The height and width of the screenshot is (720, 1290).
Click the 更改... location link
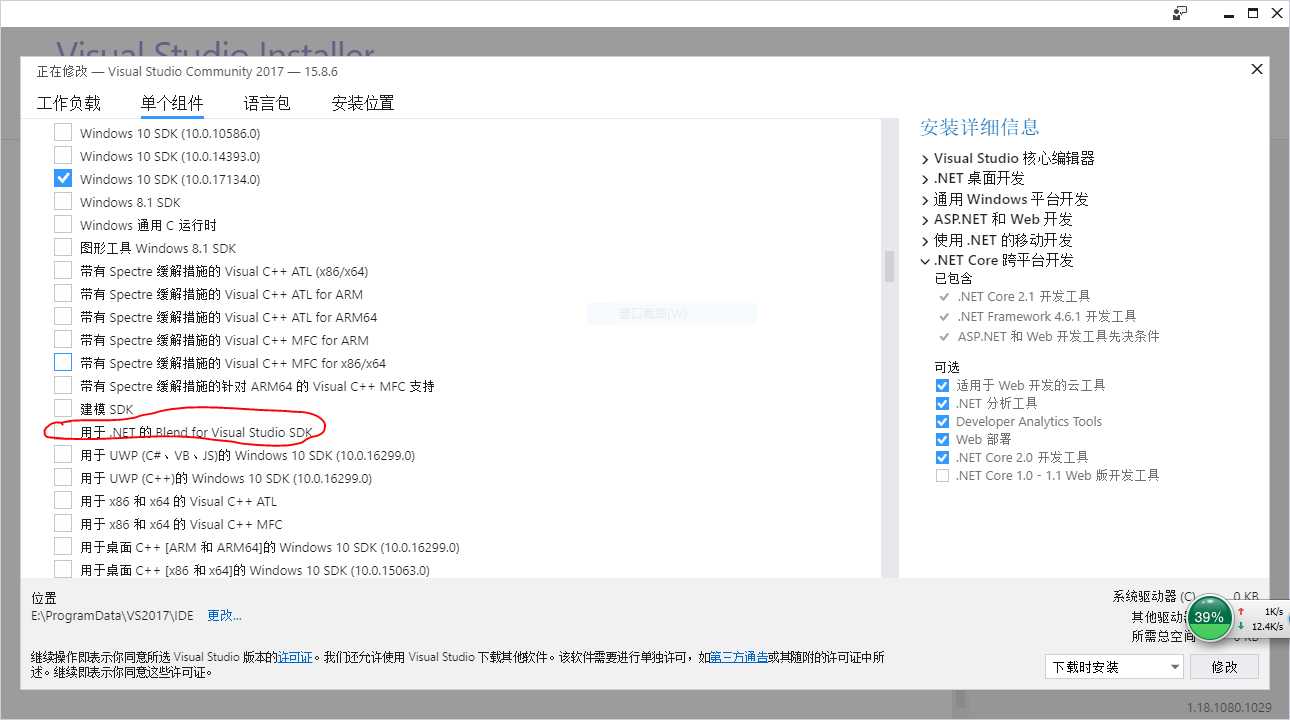pos(224,615)
